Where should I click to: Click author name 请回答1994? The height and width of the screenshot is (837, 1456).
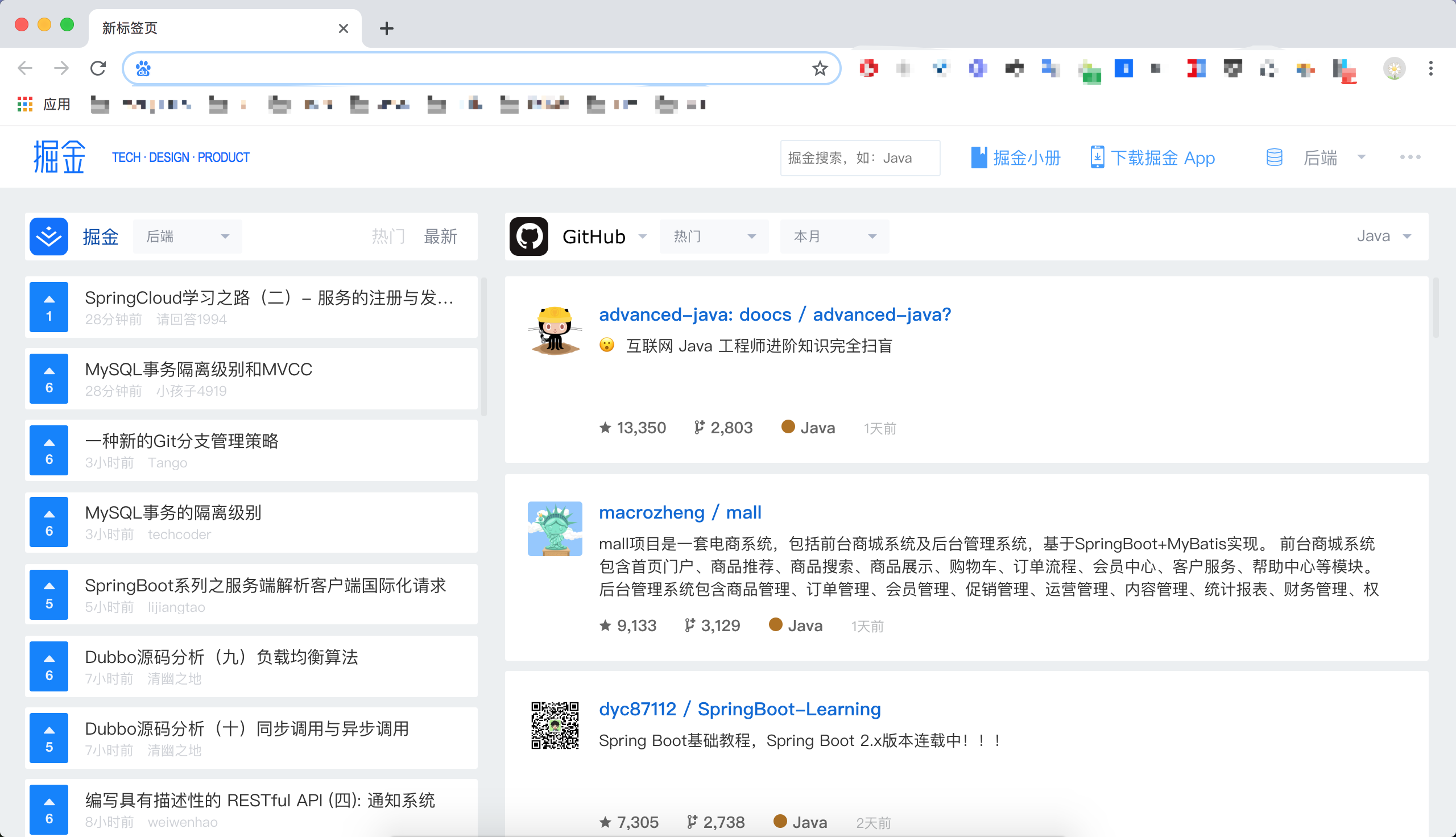coord(192,320)
